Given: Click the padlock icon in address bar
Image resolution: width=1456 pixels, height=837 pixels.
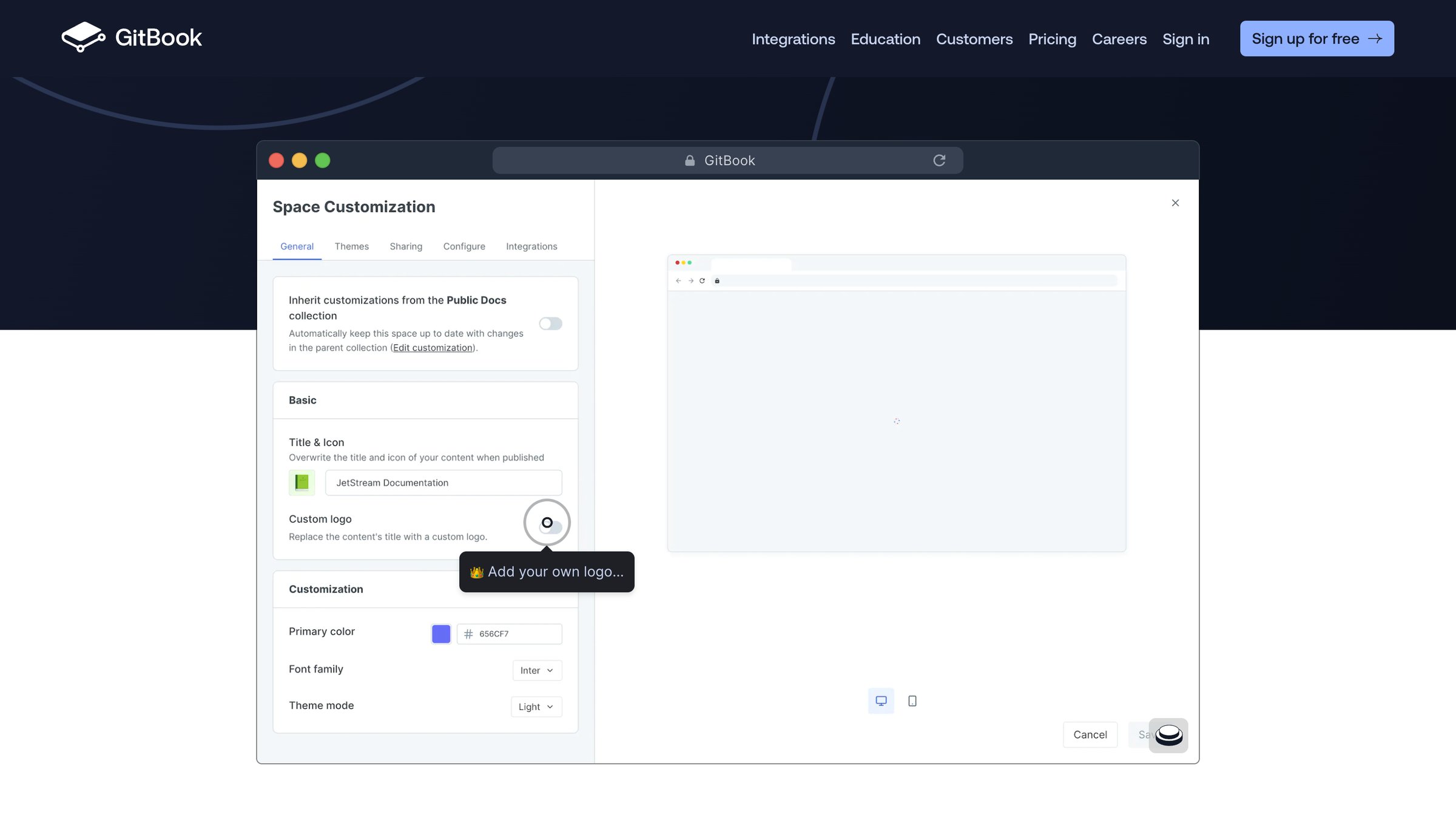Looking at the screenshot, I should point(690,160).
